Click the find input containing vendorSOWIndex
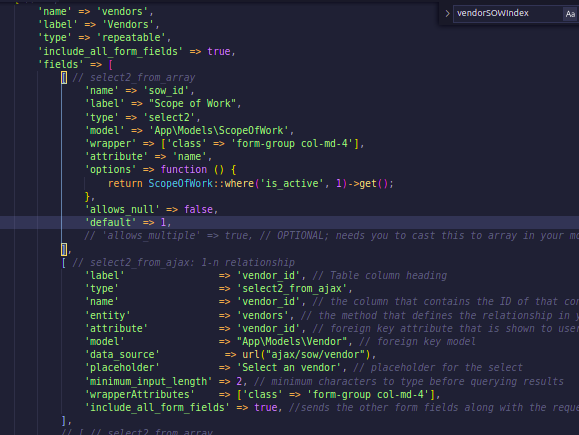 (508, 14)
